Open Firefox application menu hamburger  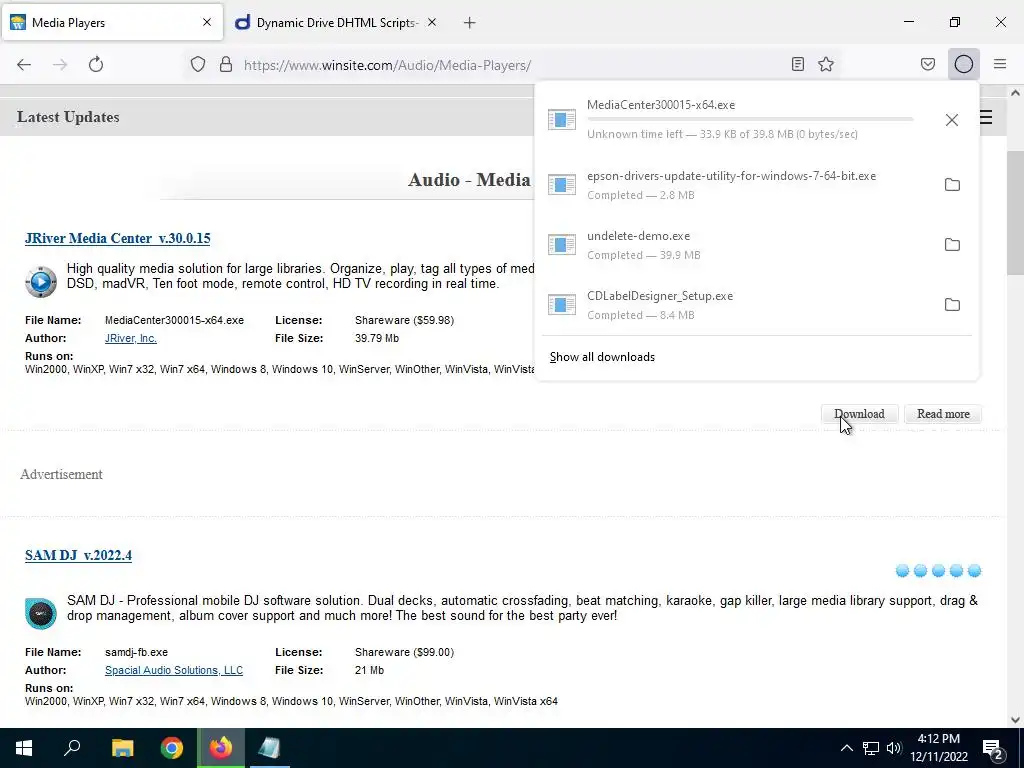point(1000,64)
